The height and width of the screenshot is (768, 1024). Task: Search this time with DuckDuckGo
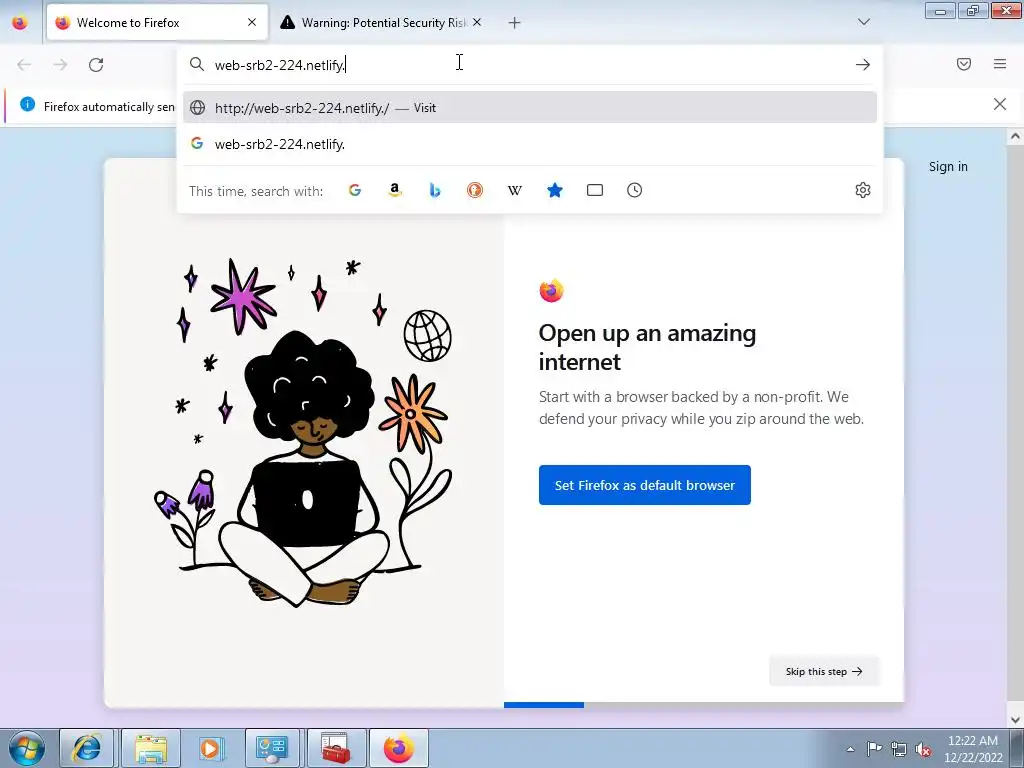coord(475,190)
